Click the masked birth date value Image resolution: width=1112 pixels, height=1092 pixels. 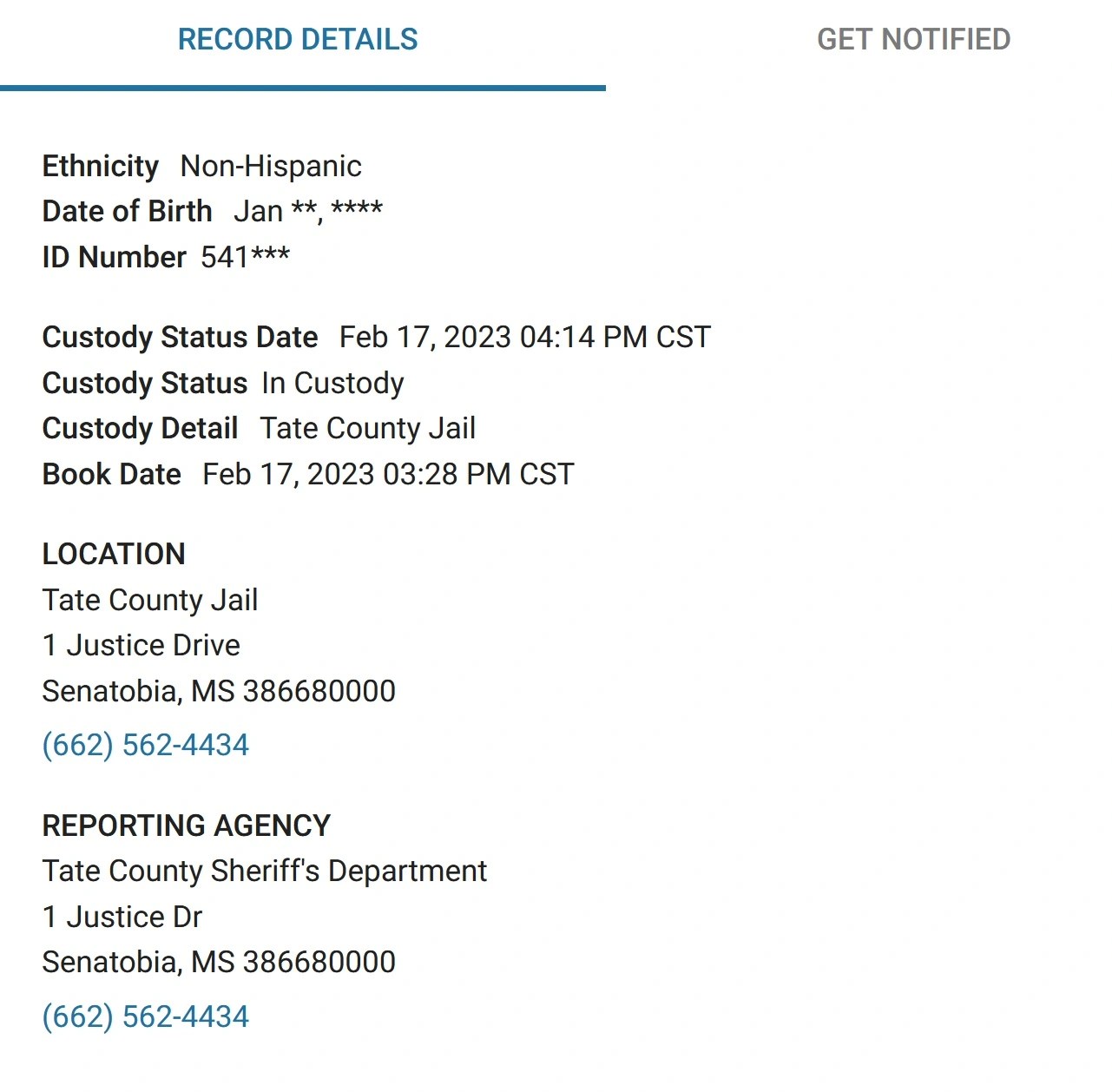(308, 212)
